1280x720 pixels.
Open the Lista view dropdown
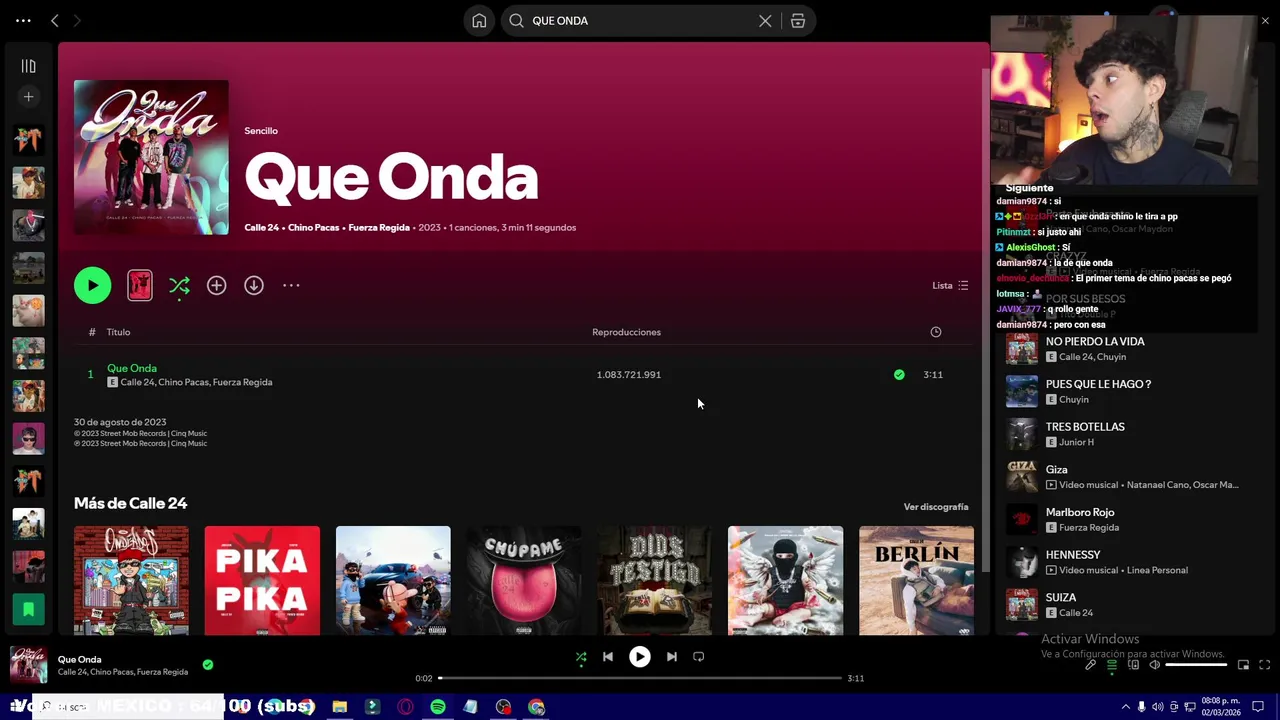pyautogui.click(x=950, y=285)
